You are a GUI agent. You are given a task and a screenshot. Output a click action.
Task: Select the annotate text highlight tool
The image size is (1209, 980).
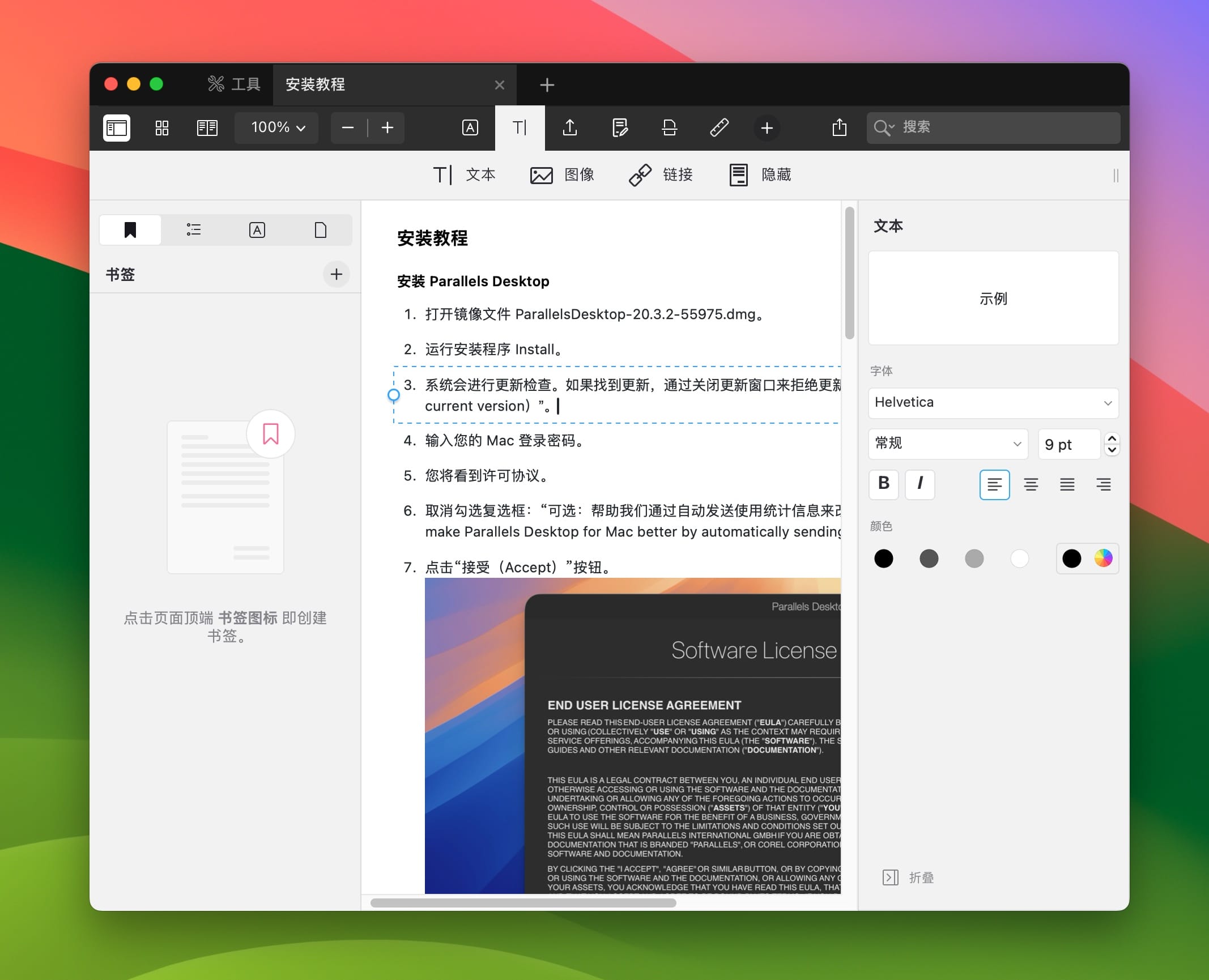coord(470,127)
